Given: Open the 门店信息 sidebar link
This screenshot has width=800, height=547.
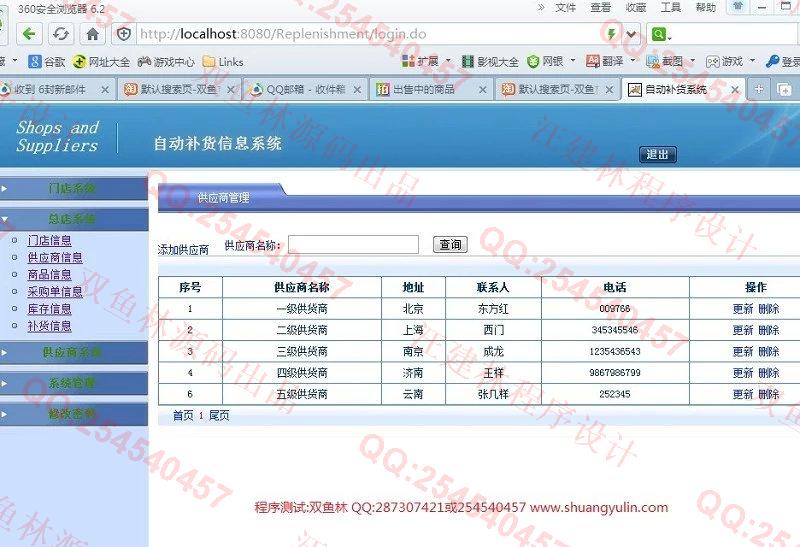Looking at the screenshot, I should [49, 240].
